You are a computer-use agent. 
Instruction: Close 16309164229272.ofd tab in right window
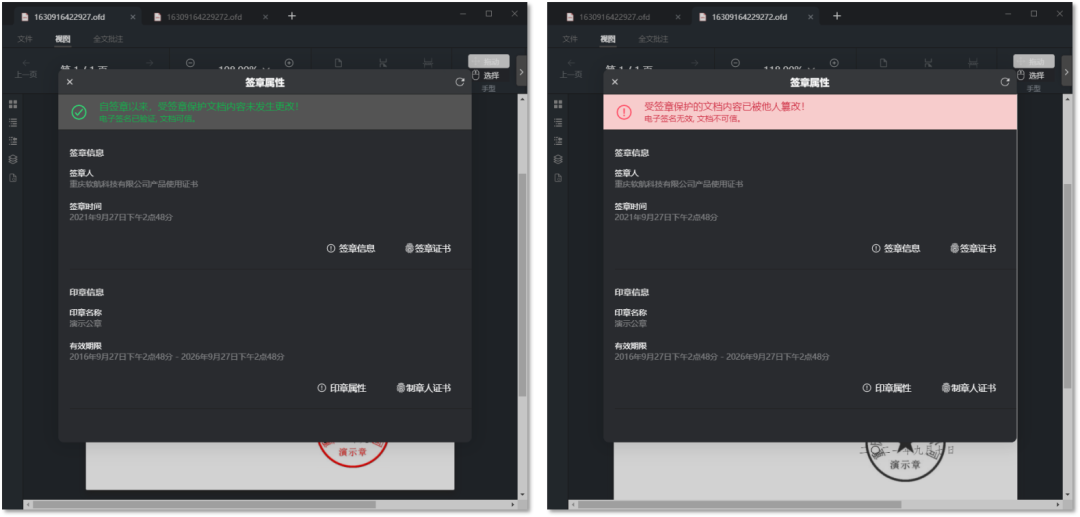[x=811, y=17]
